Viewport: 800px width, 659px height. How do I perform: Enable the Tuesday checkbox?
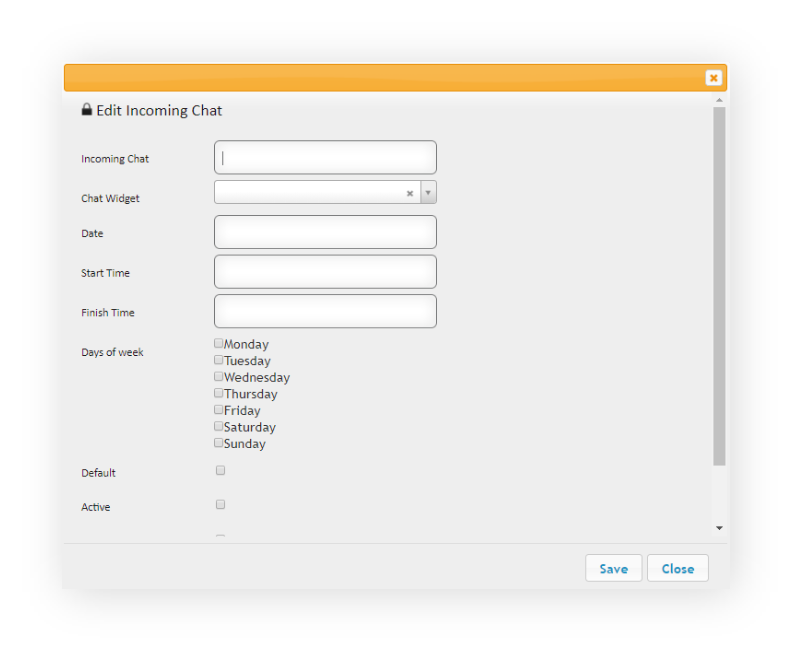pos(218,360)
